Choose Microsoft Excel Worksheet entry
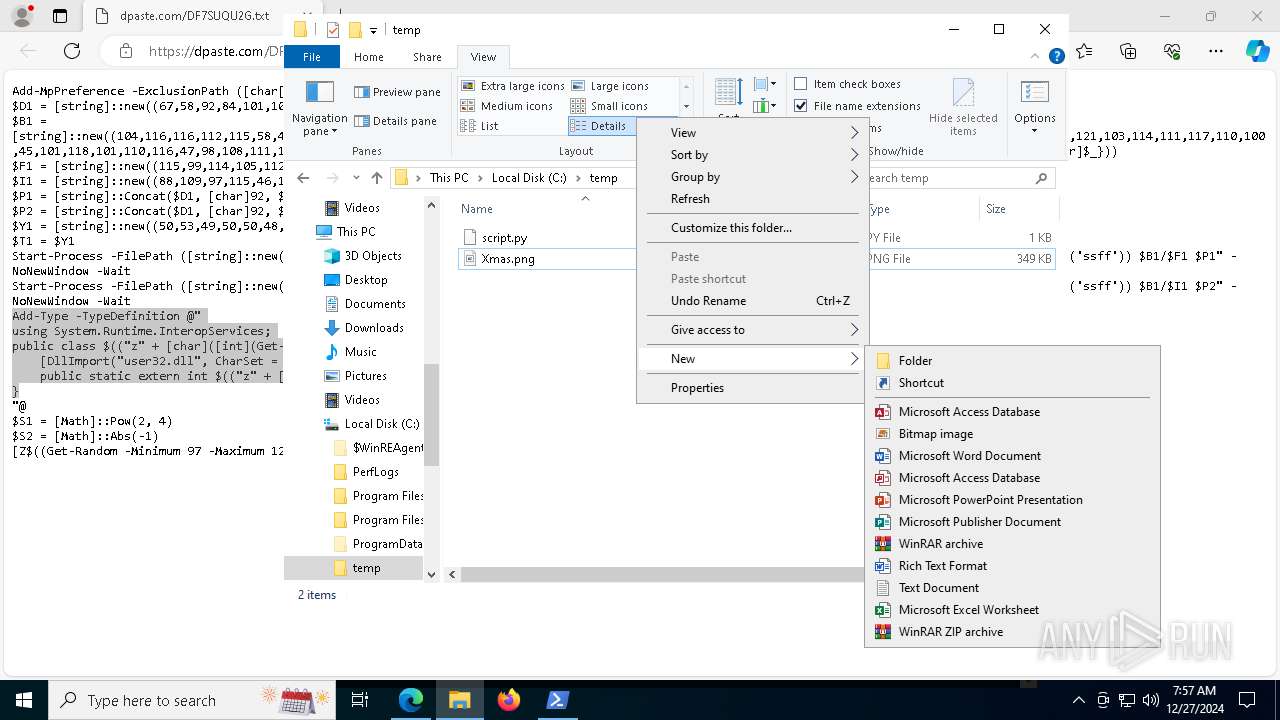The width and height of the screenshot is (1280, 720). (x=1012, y=610)
